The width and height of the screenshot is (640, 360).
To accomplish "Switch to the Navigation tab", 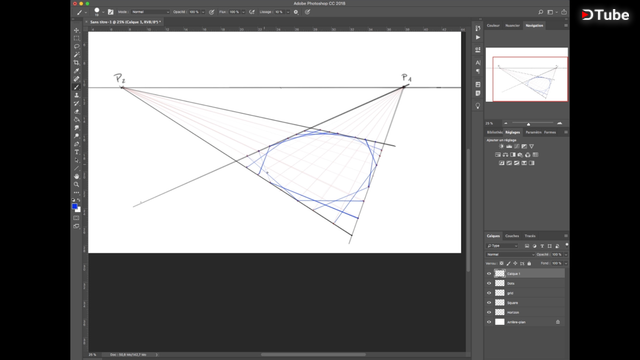I will coord(534,25).
